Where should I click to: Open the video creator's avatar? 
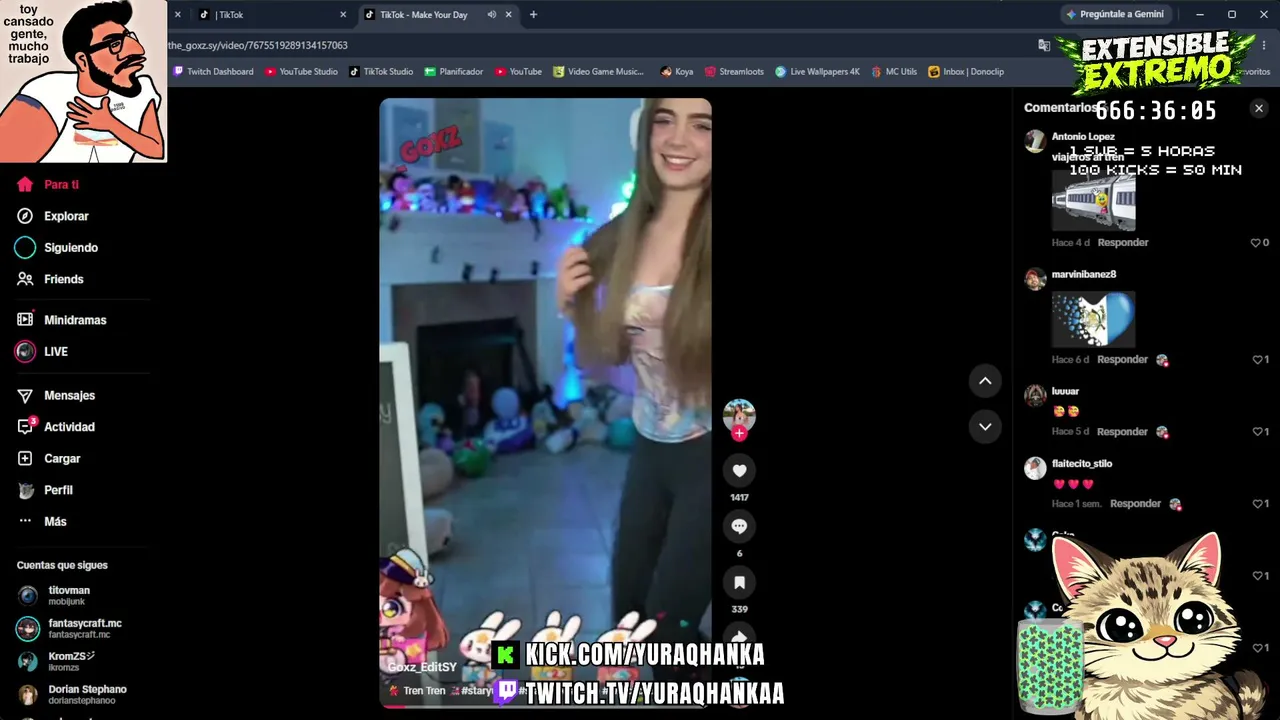click(739, 414)
